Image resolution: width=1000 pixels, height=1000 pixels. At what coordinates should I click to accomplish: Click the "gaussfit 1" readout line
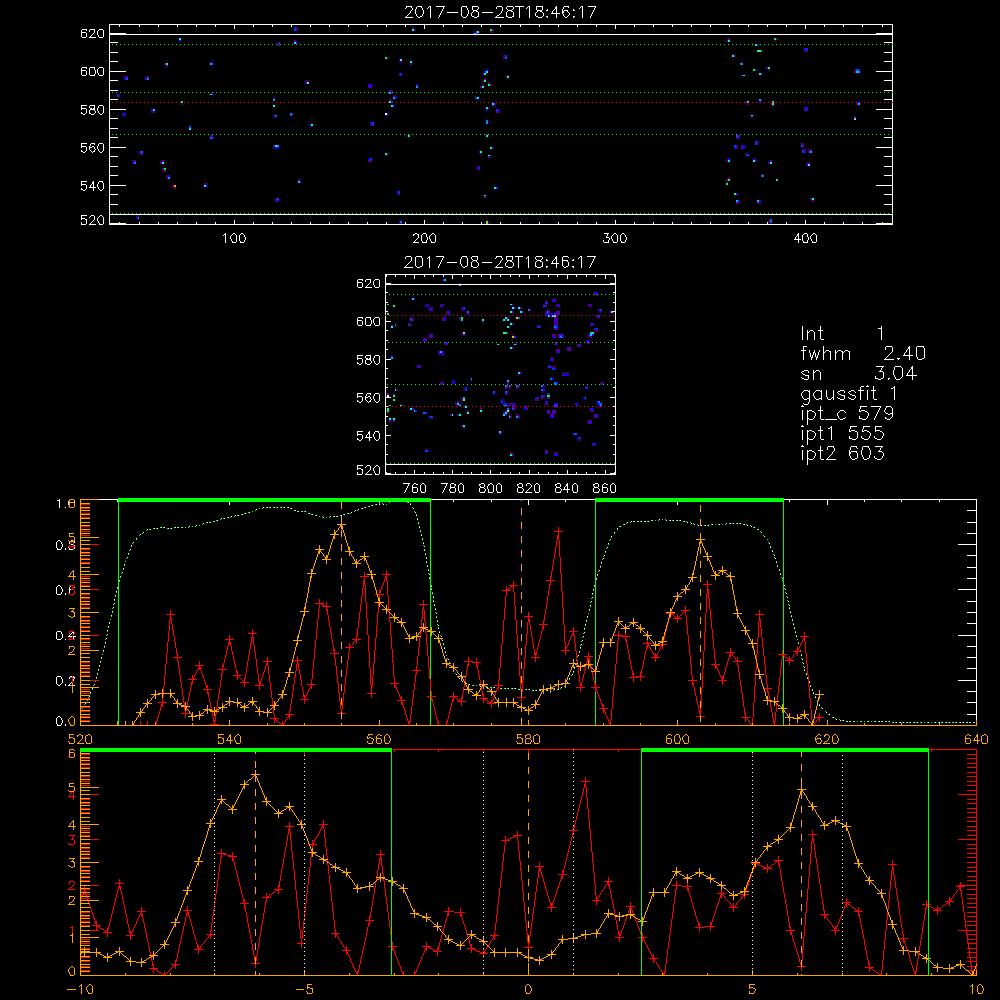click(849, 393)
